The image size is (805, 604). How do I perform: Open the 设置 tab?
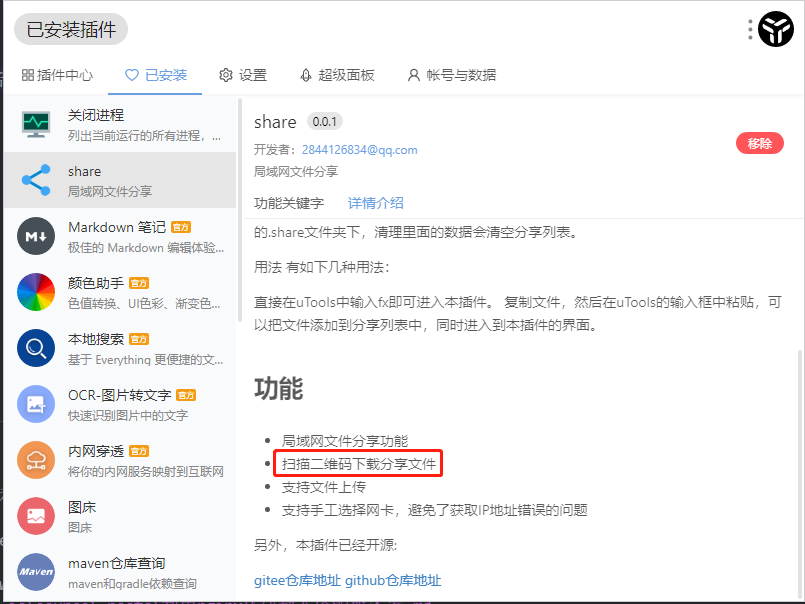click(x=243, y=75)
